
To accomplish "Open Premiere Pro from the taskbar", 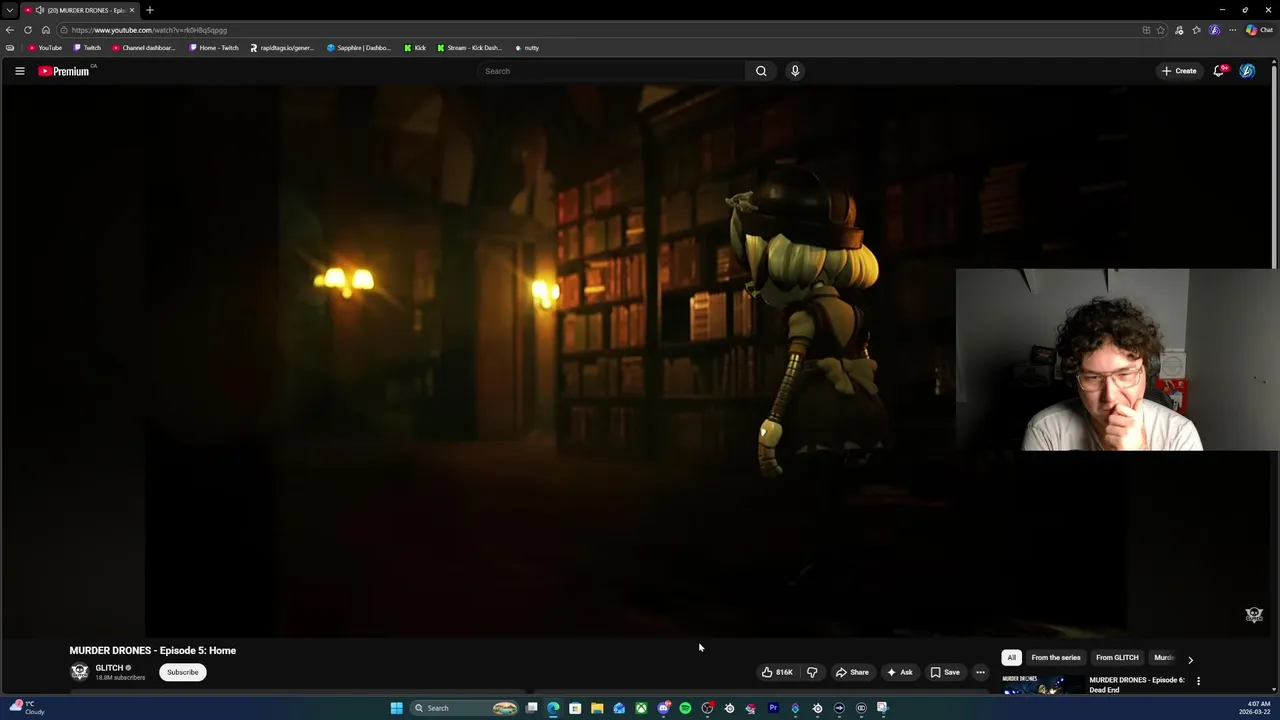I will tap(773, 708).
